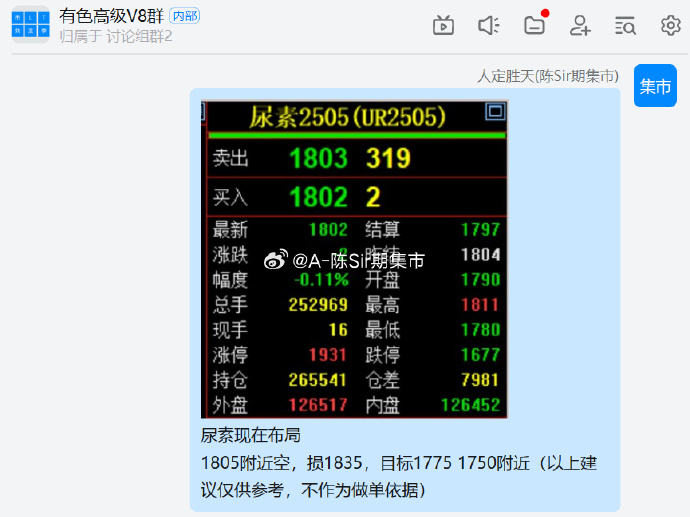Click the maximize box in quote panel
The width and height of the screenshot is (690, 517).
(x=495, y=111)
